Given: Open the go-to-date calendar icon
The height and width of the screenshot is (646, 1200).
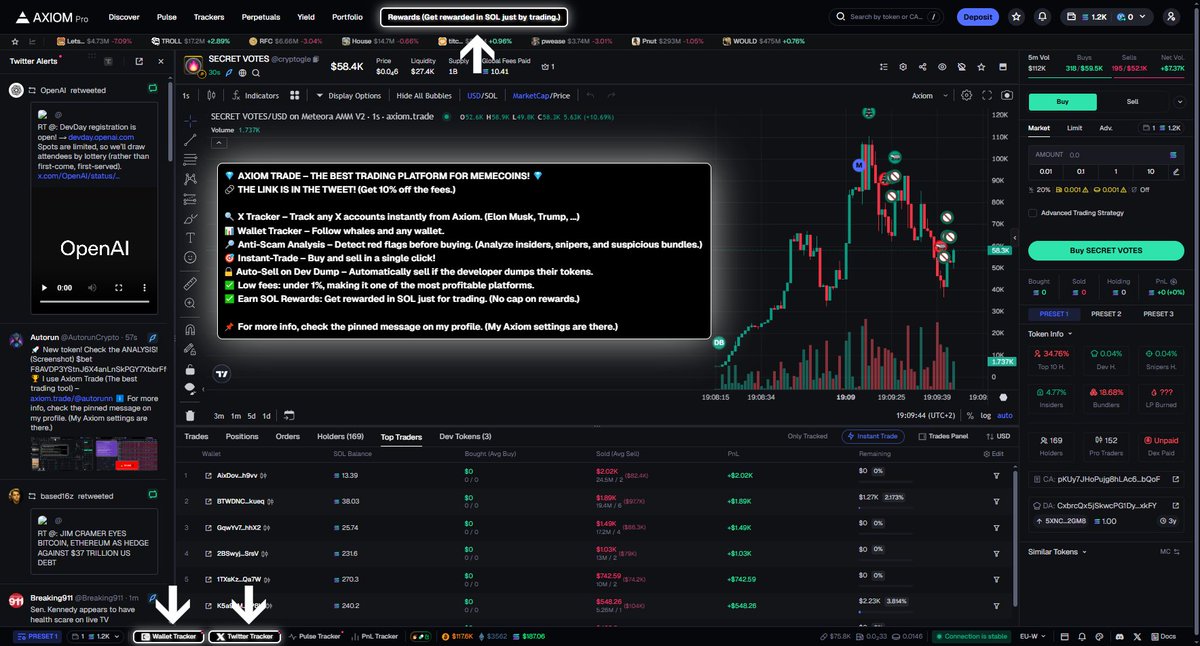Looking at the screenshot, I should [289, 415].
